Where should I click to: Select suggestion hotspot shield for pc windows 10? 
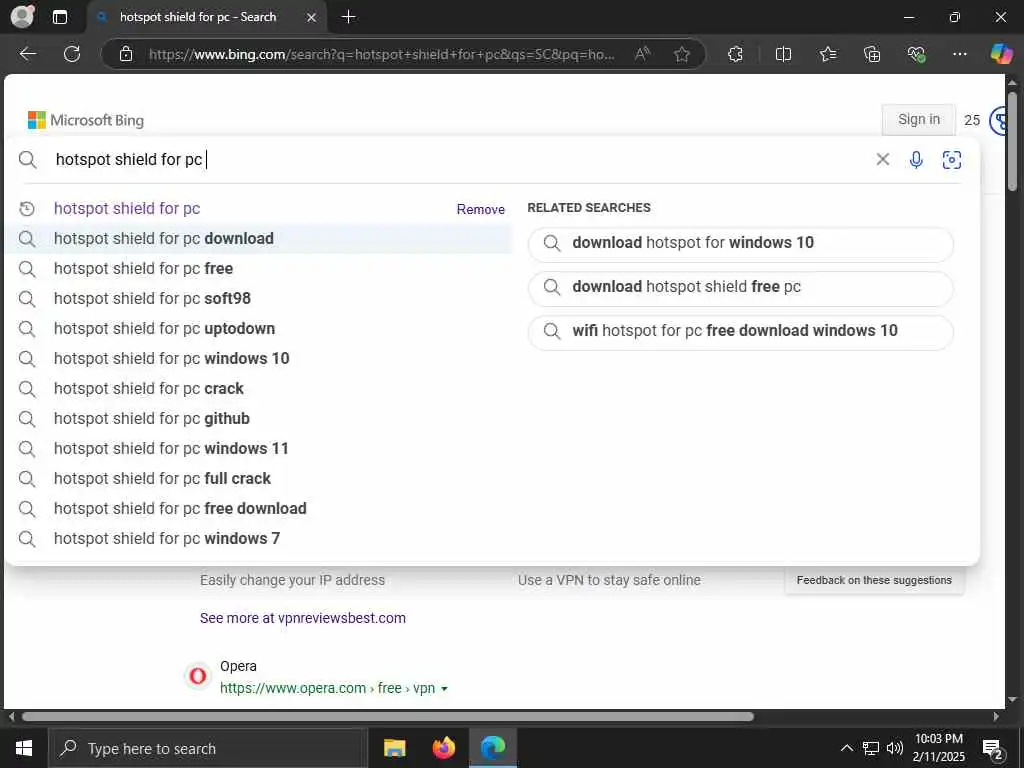[259, 359]
